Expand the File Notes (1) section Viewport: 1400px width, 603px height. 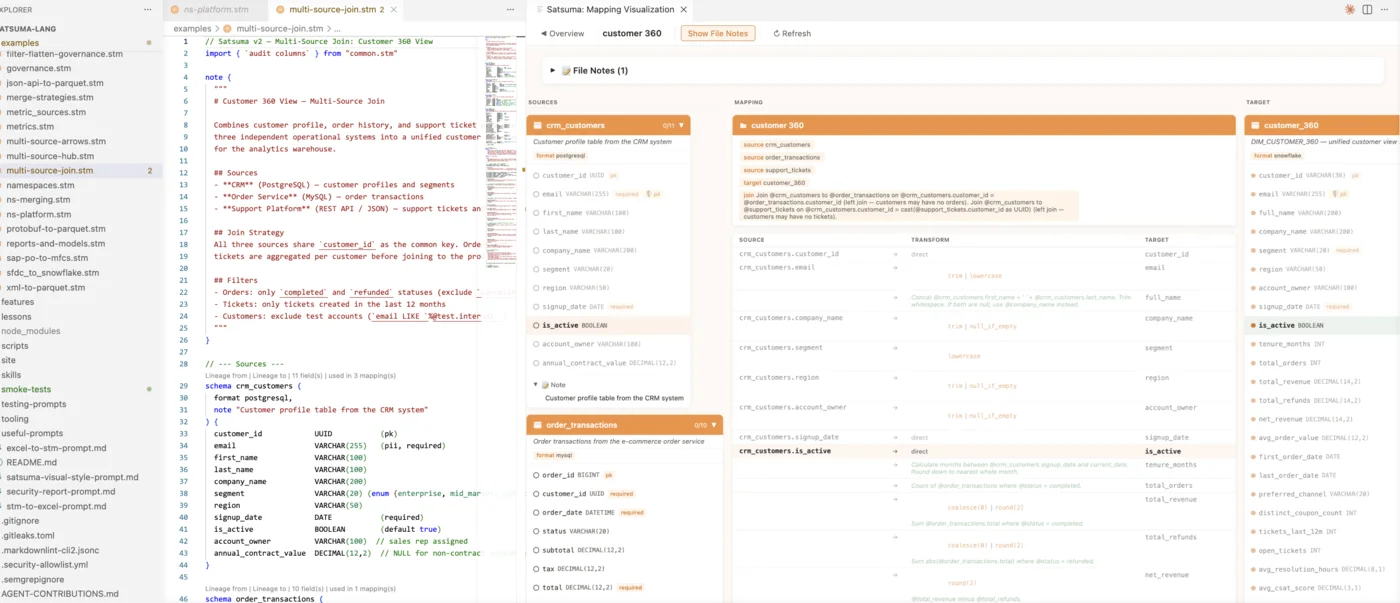(552, 70)
